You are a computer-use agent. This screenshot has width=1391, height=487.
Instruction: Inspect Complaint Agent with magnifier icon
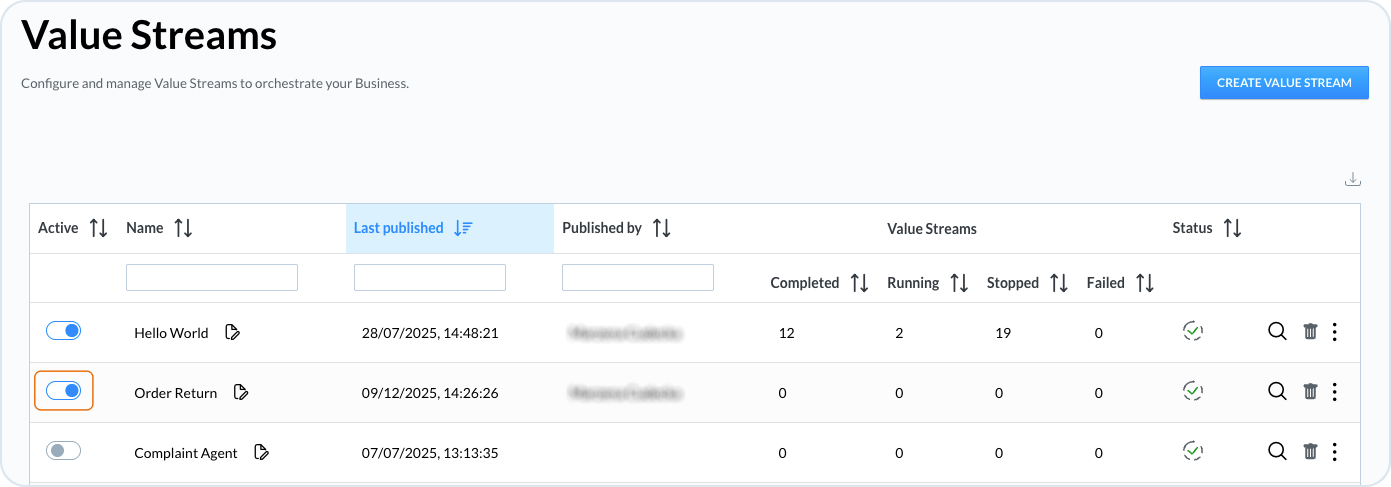coord(1277,452)
